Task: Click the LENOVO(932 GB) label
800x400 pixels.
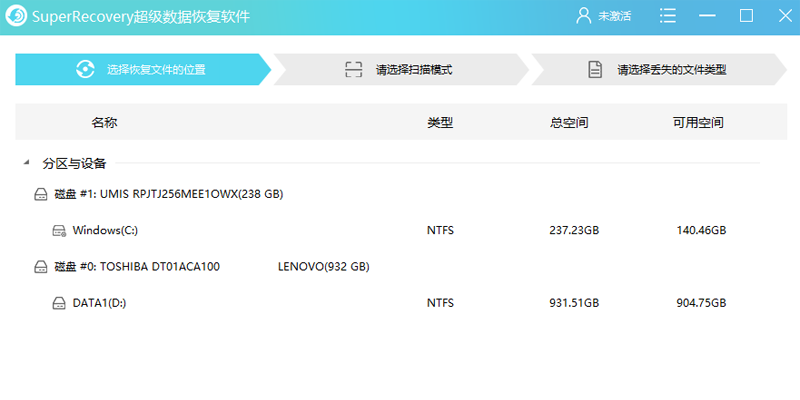Action: pyautogui.click(x=323, y=266)
